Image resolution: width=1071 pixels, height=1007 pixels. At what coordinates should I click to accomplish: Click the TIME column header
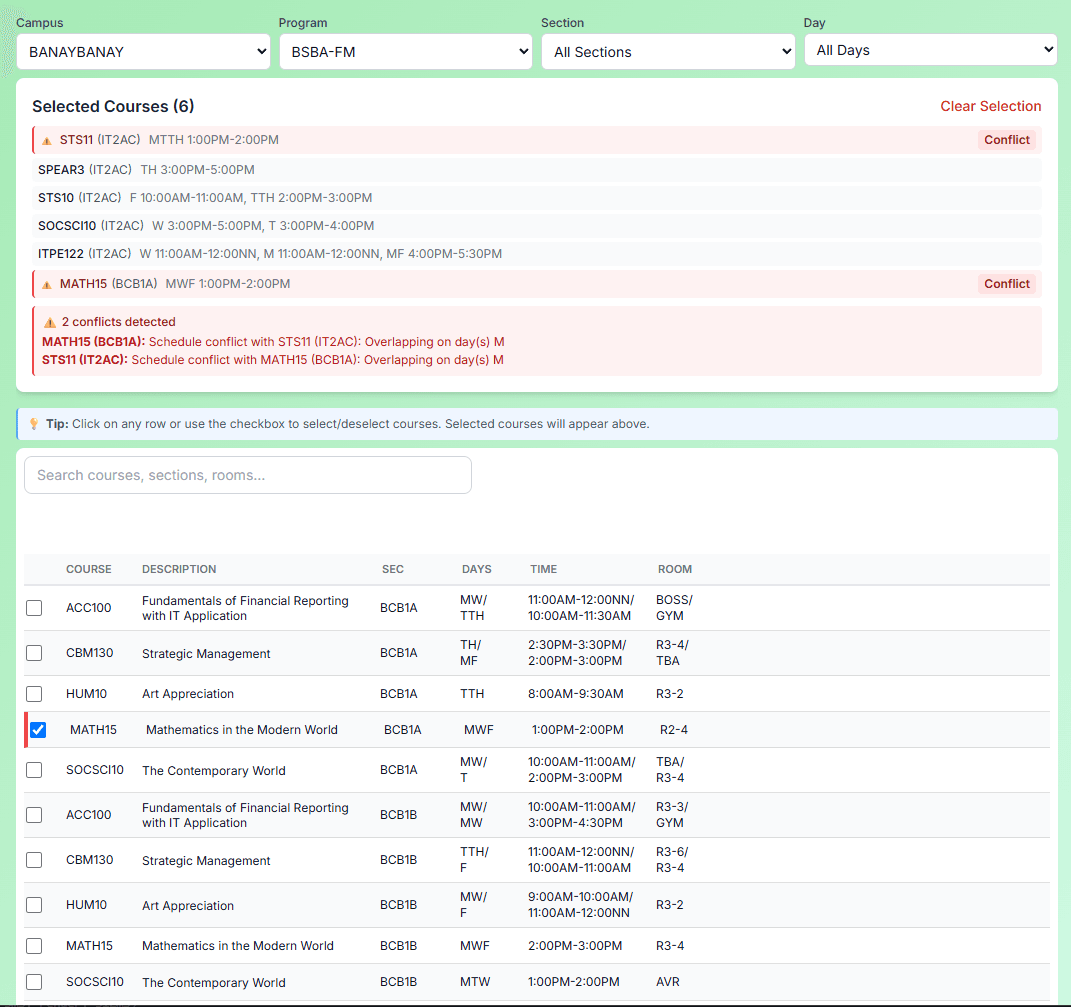543,570
